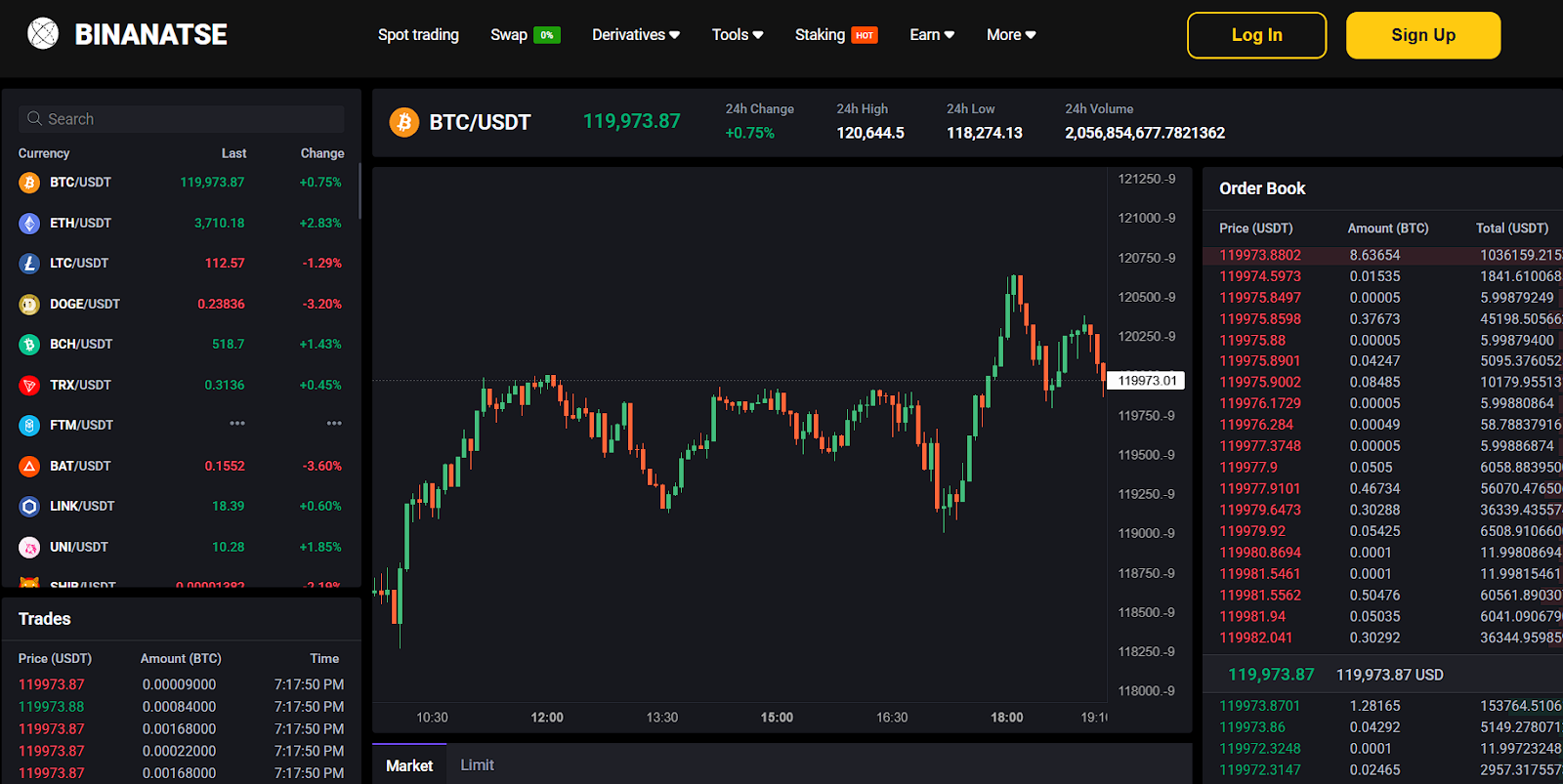This screenshot has height=784, width=1563.
Task: Click the Binanatse logo icon
Action: click(43, 34)
